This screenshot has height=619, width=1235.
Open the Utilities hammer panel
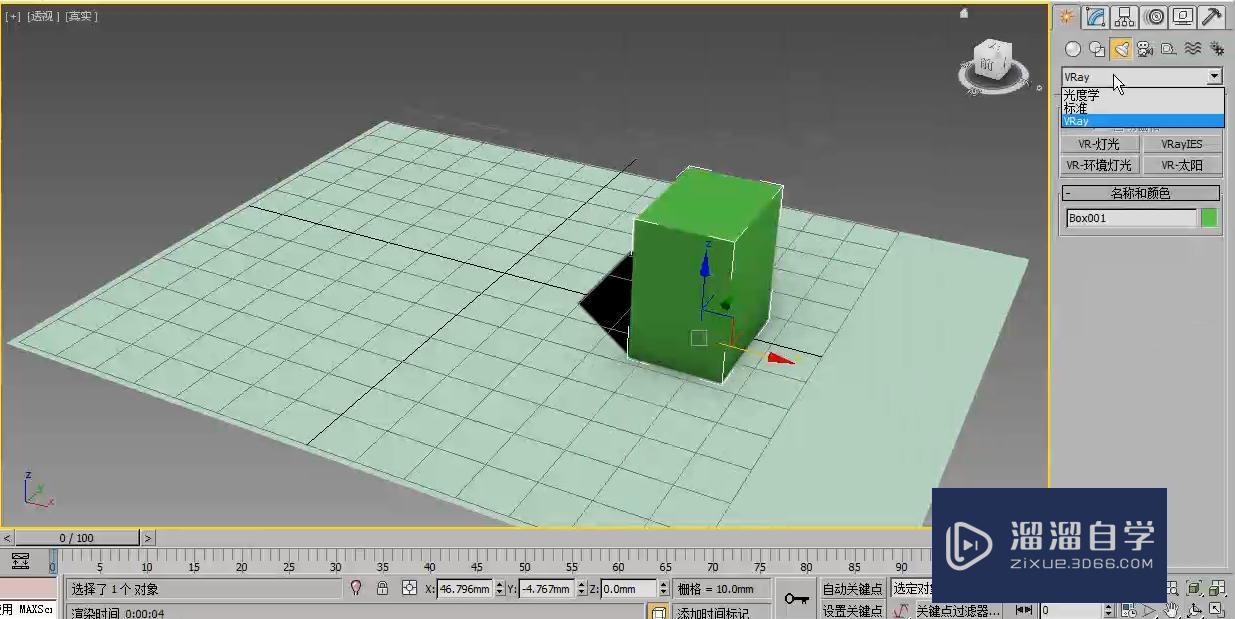(x=1212, y=16)
